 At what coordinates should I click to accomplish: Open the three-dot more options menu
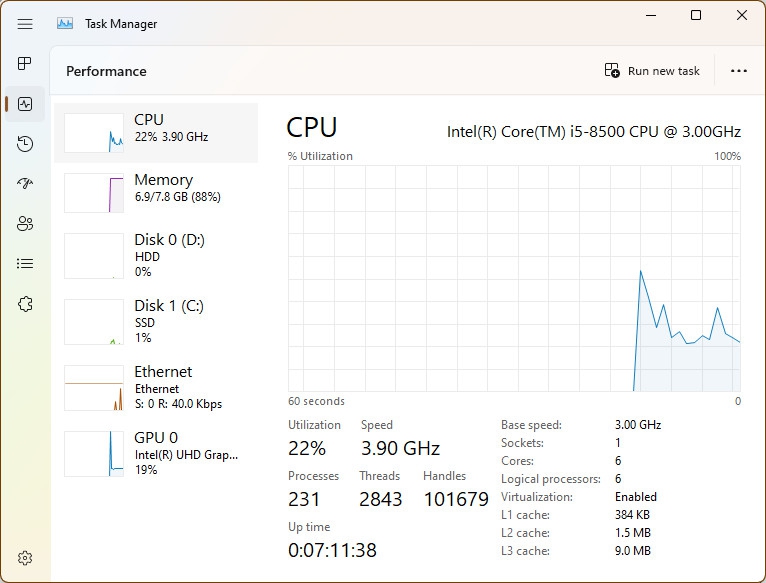[x=739, y=71]
